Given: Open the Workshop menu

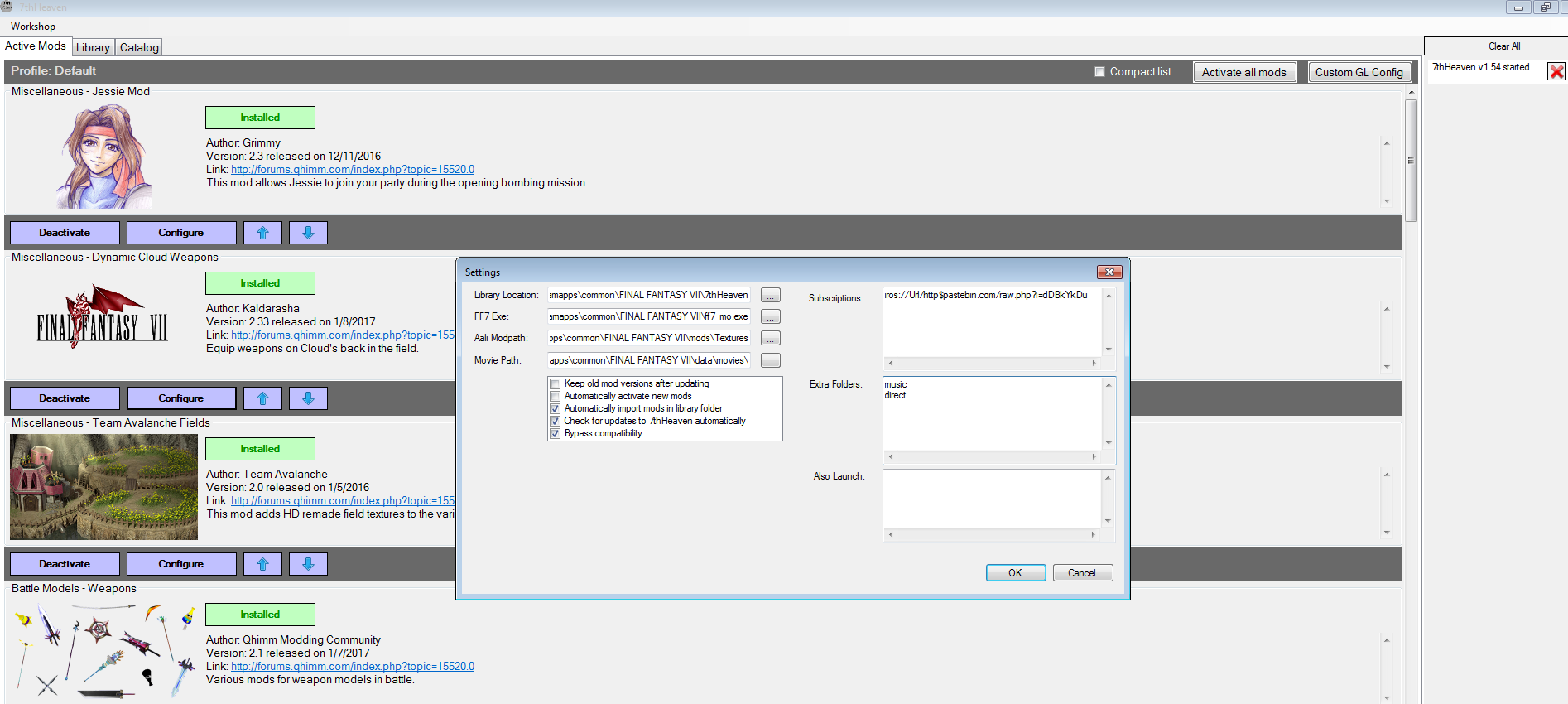Looking at the screenshot, I should [x=33, y=27].
